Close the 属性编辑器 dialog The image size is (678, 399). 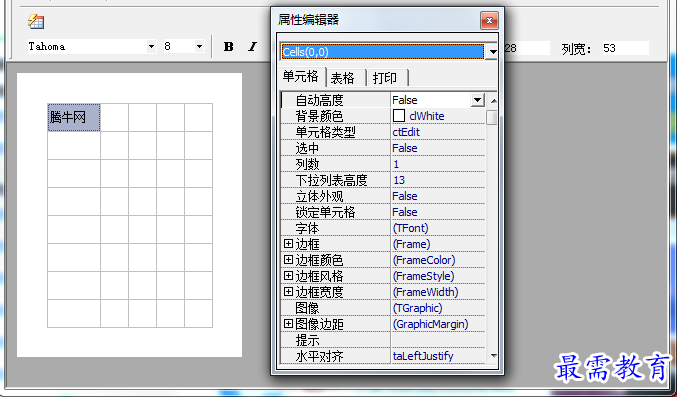489,21
